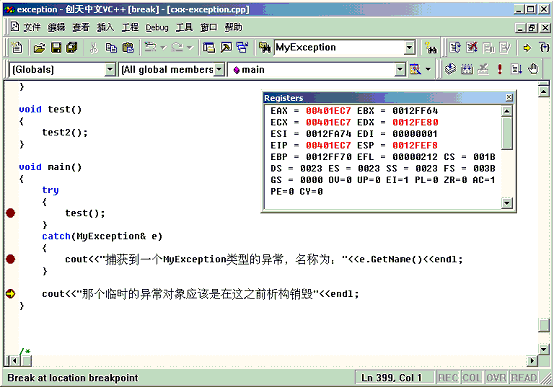The height and width of the screenshot is (387, 553).
Task: Click the Build icon in build toolbar
Action: click(467, 69)
